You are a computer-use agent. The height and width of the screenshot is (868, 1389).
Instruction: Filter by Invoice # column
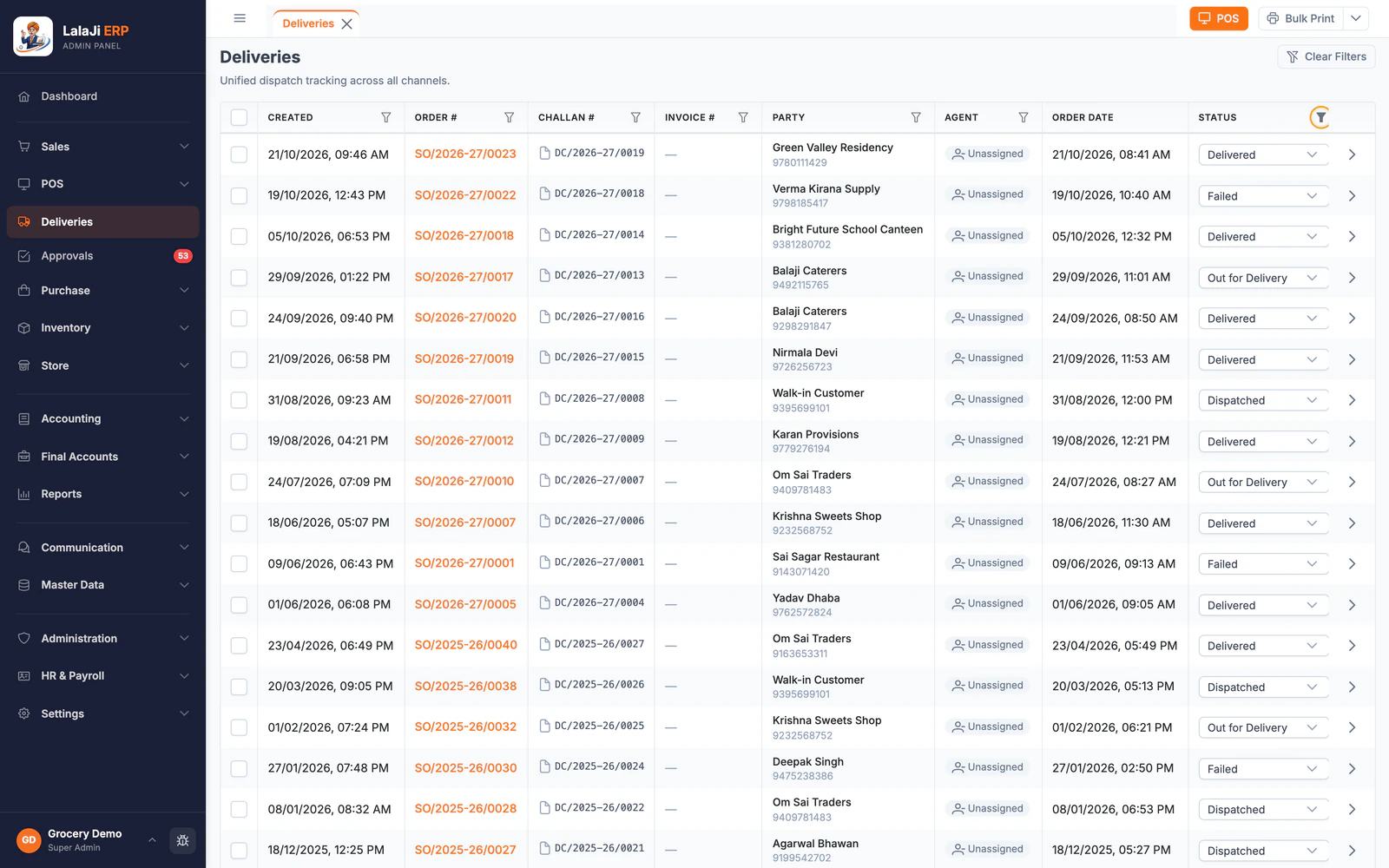coord(743,117)
